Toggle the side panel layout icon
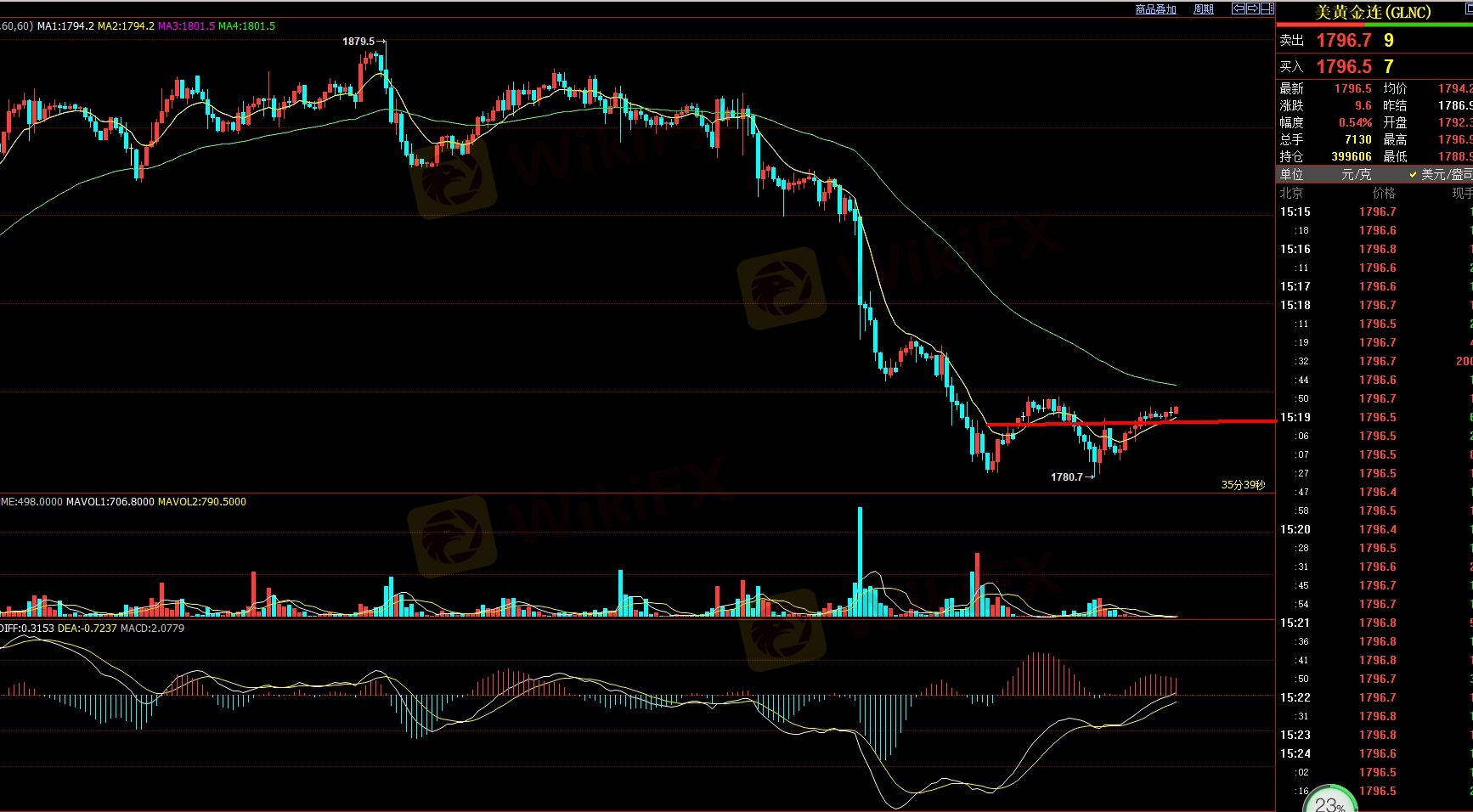This screenshot has height=812, width=1473. tap(1267, 8)
